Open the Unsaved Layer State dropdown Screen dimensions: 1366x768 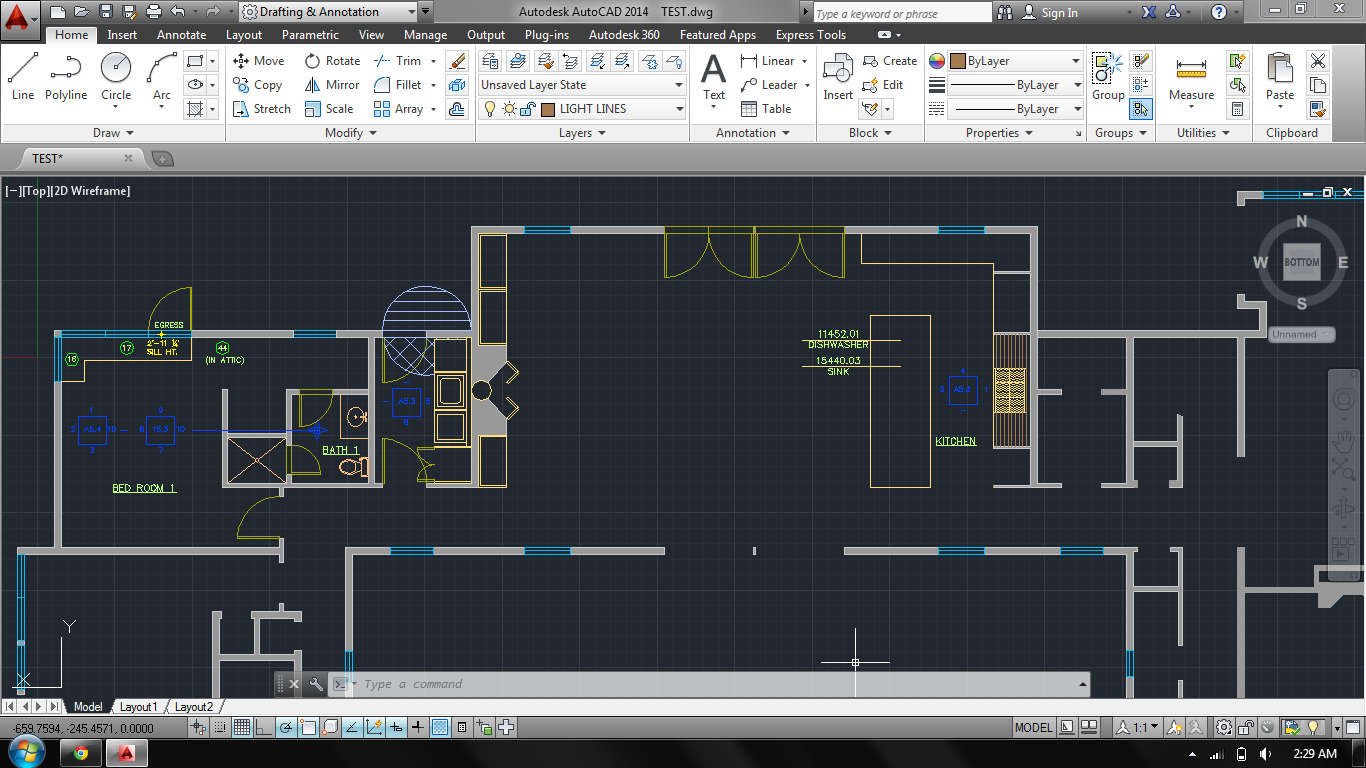click(582, 85)
